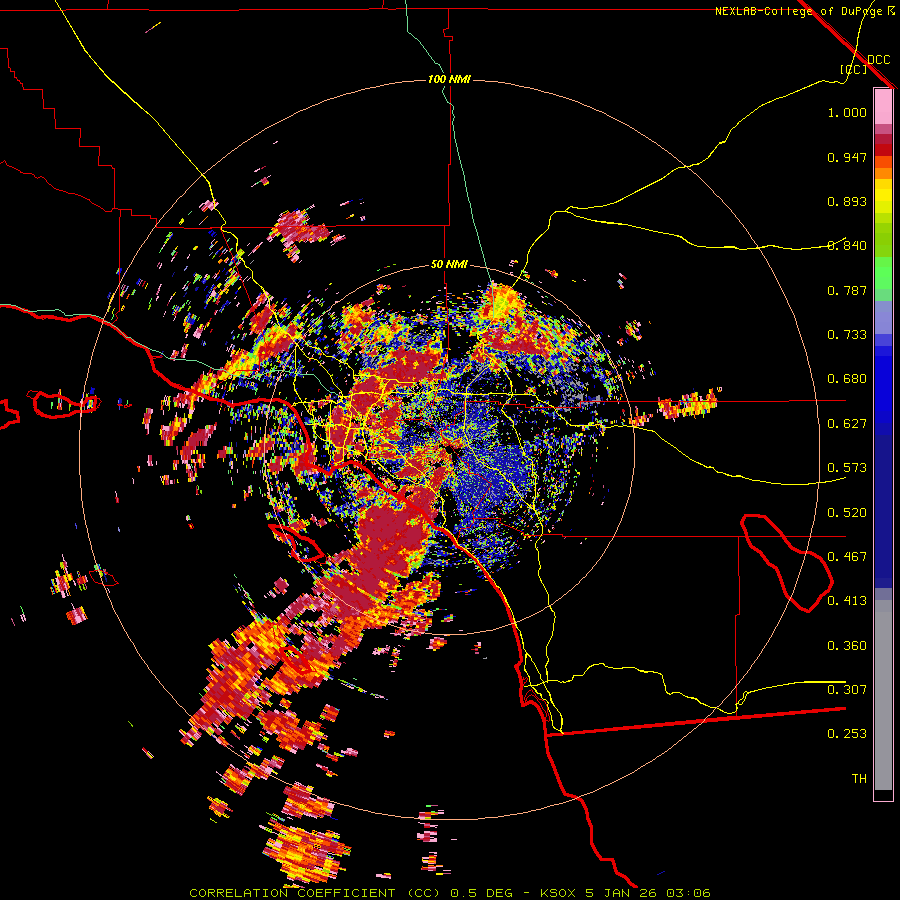Click the [CC] label above the color bar
Viewport: 900px width, 900px height.
tap(853, 69)
